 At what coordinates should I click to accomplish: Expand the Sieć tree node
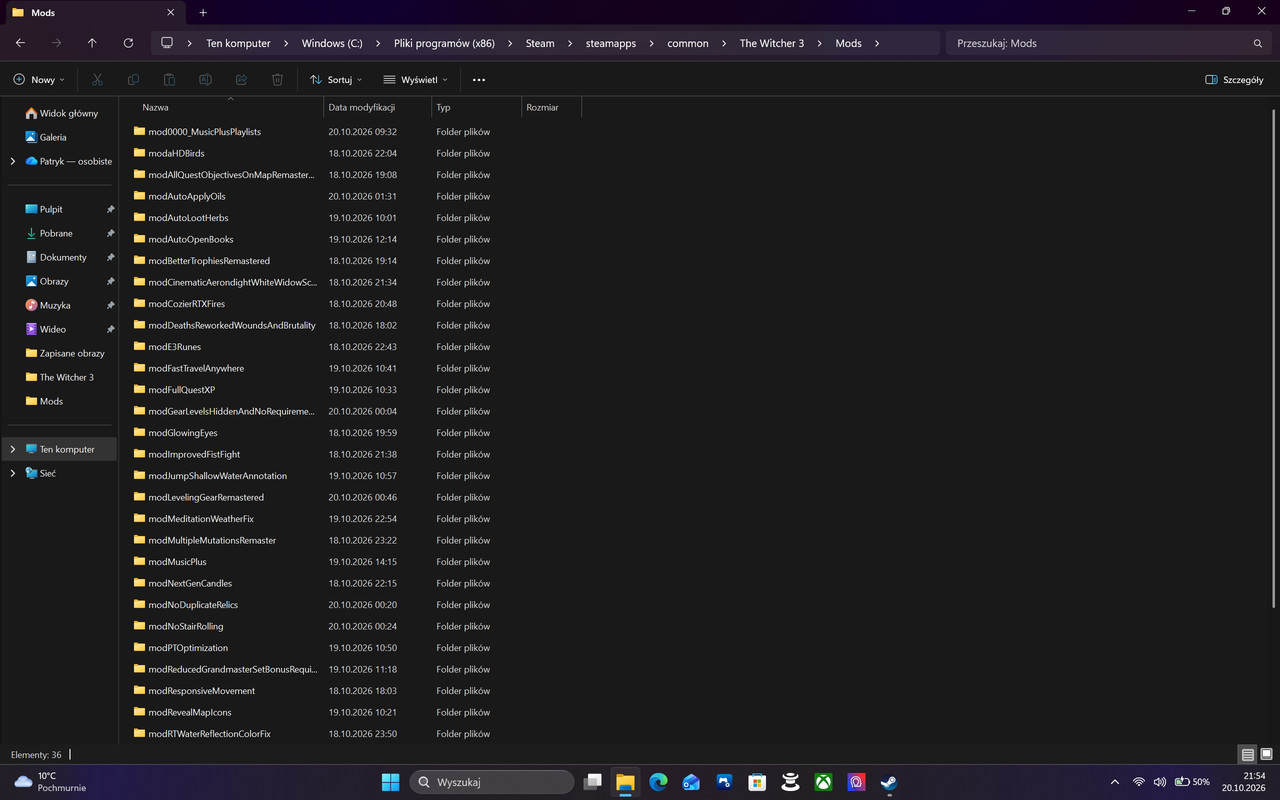[x=13, y=474]
